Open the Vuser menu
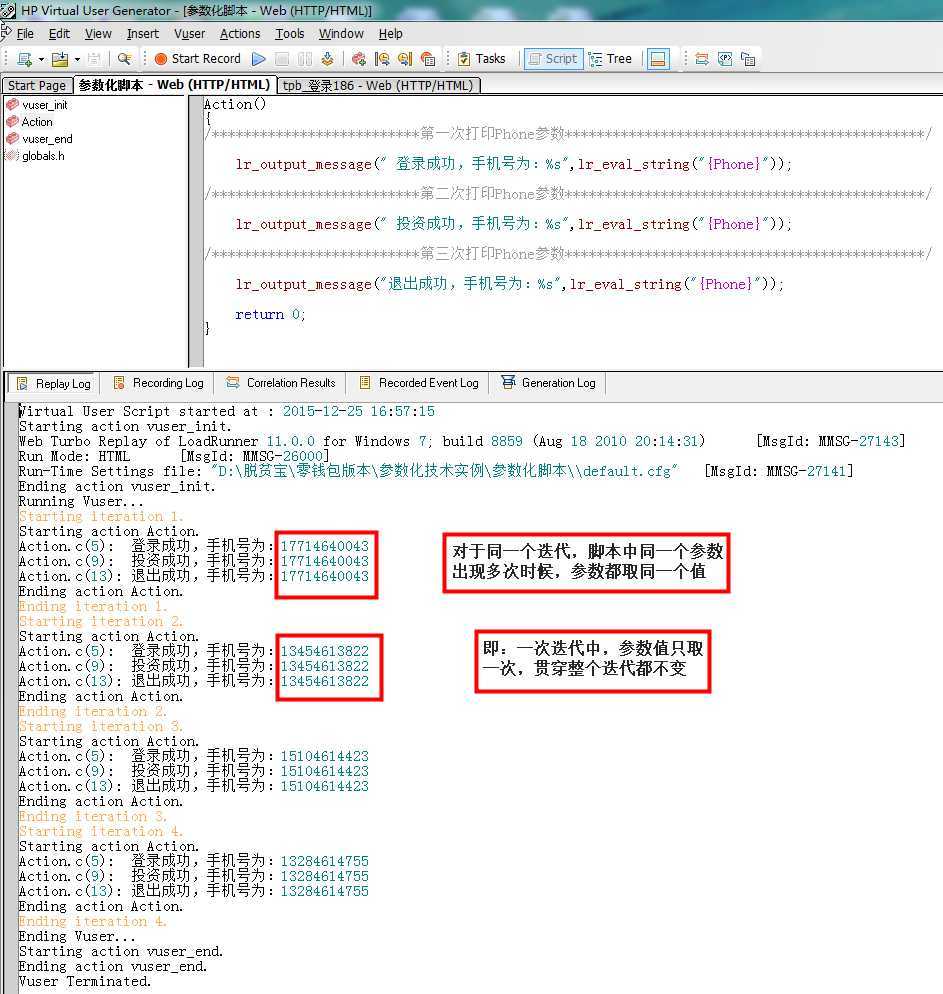943x994 pixels. tap(189, 34)
